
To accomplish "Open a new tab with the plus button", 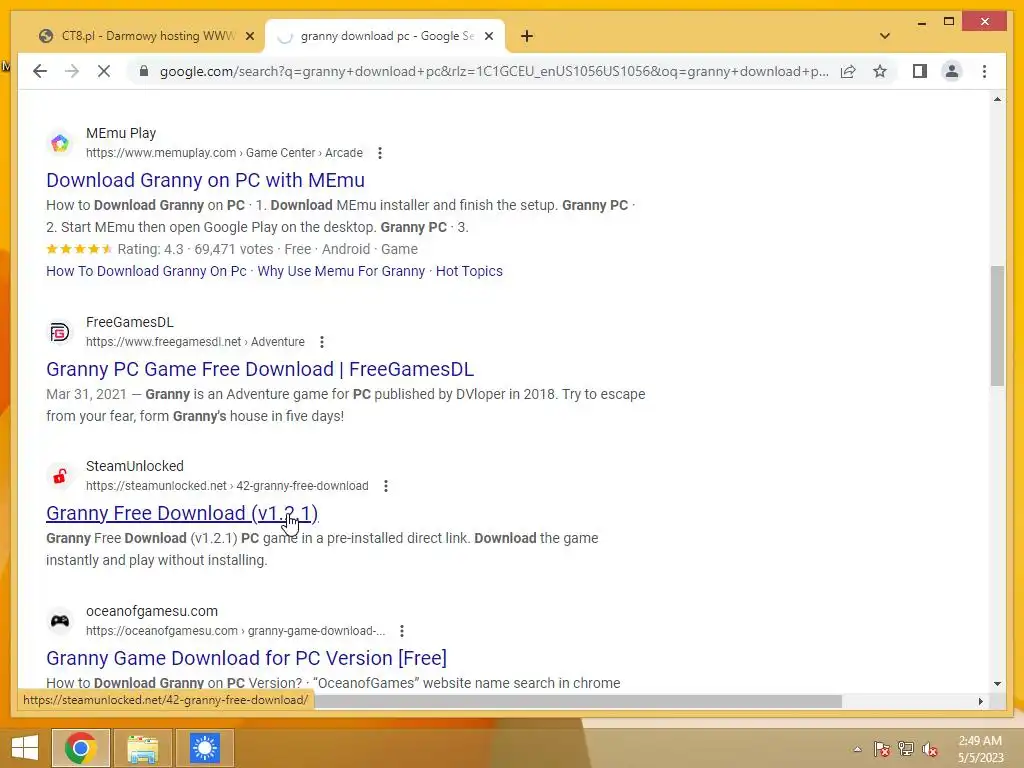I will coord(527,36).
